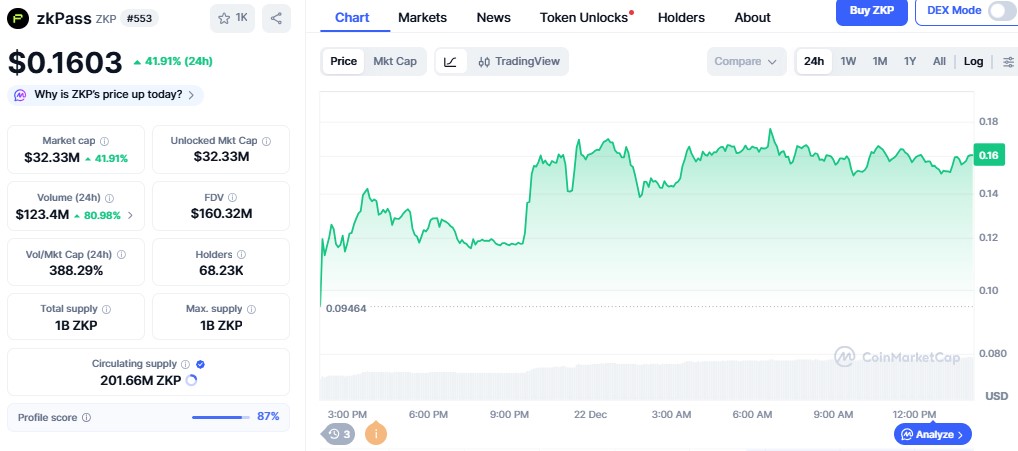Expand 'Why is ZKP's price up today?'
The width and height of the screenshot is (1018, 451).
point(105,95)
